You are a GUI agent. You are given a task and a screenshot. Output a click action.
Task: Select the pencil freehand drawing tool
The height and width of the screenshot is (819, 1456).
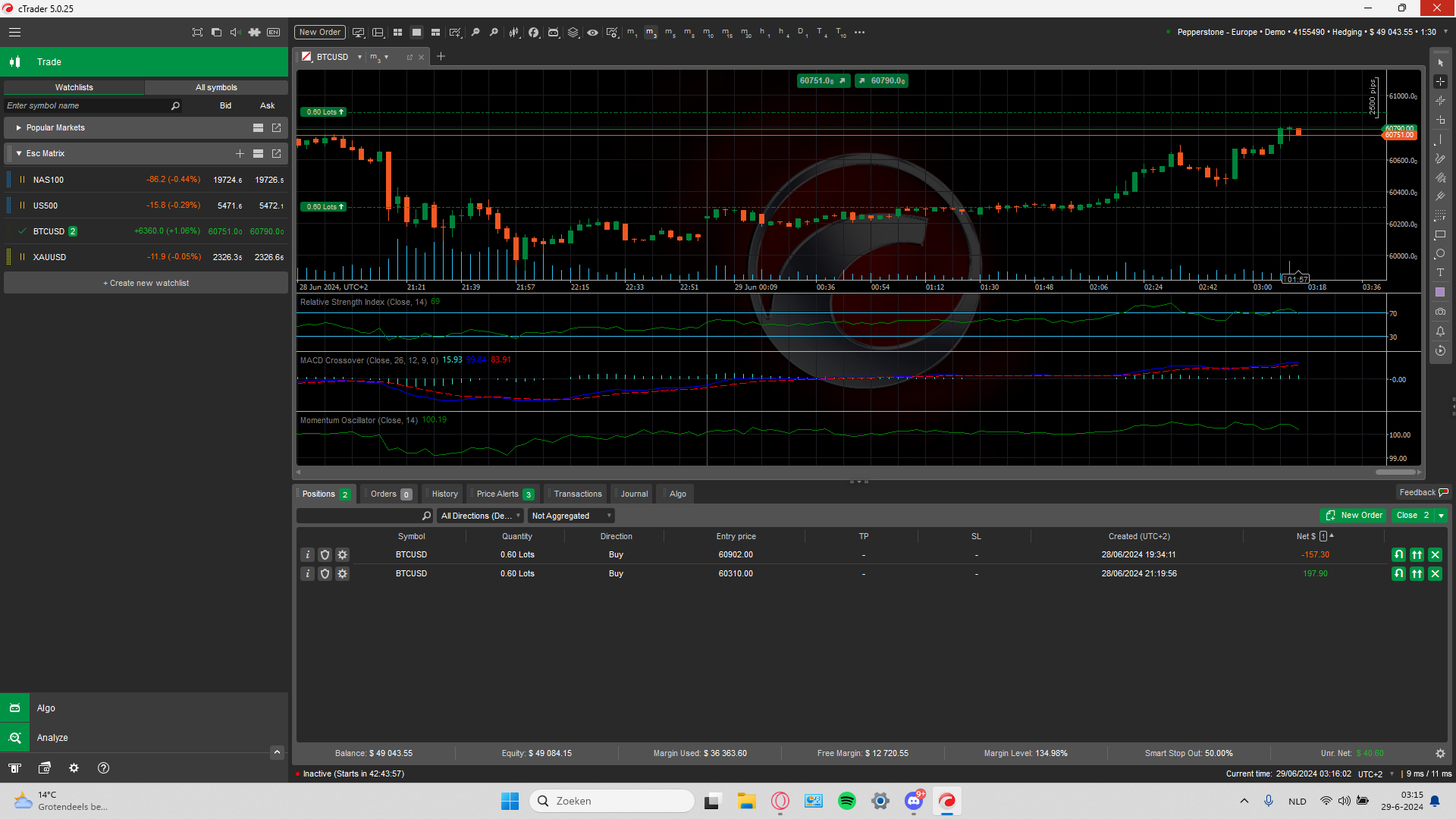(x=1440, y=158)
